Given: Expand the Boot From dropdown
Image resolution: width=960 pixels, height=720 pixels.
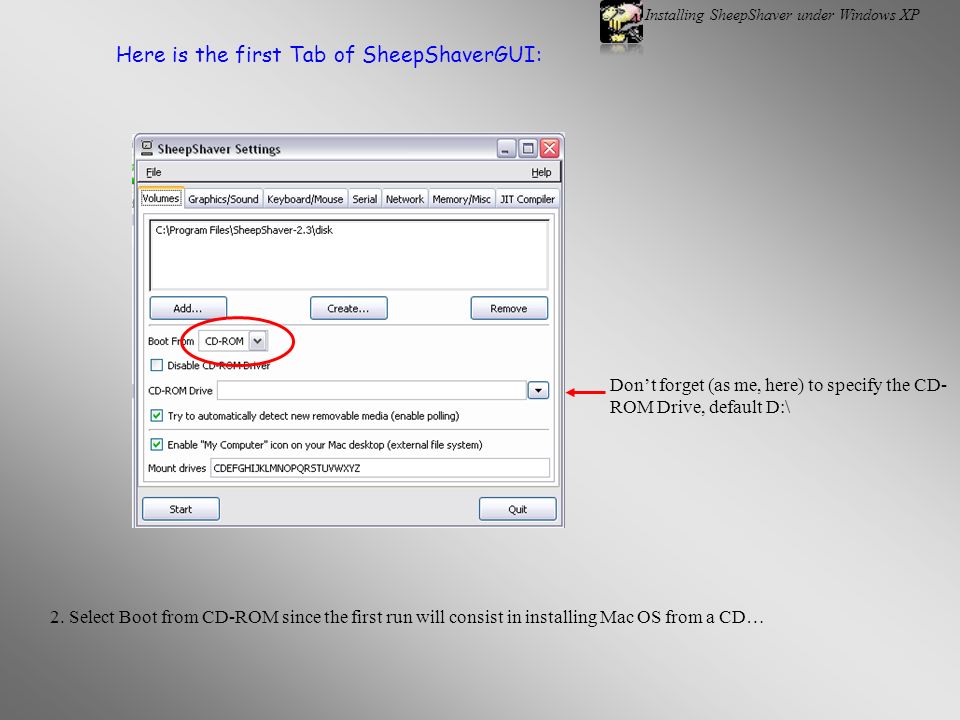Looking at the screenshot, I should point(258,341).
